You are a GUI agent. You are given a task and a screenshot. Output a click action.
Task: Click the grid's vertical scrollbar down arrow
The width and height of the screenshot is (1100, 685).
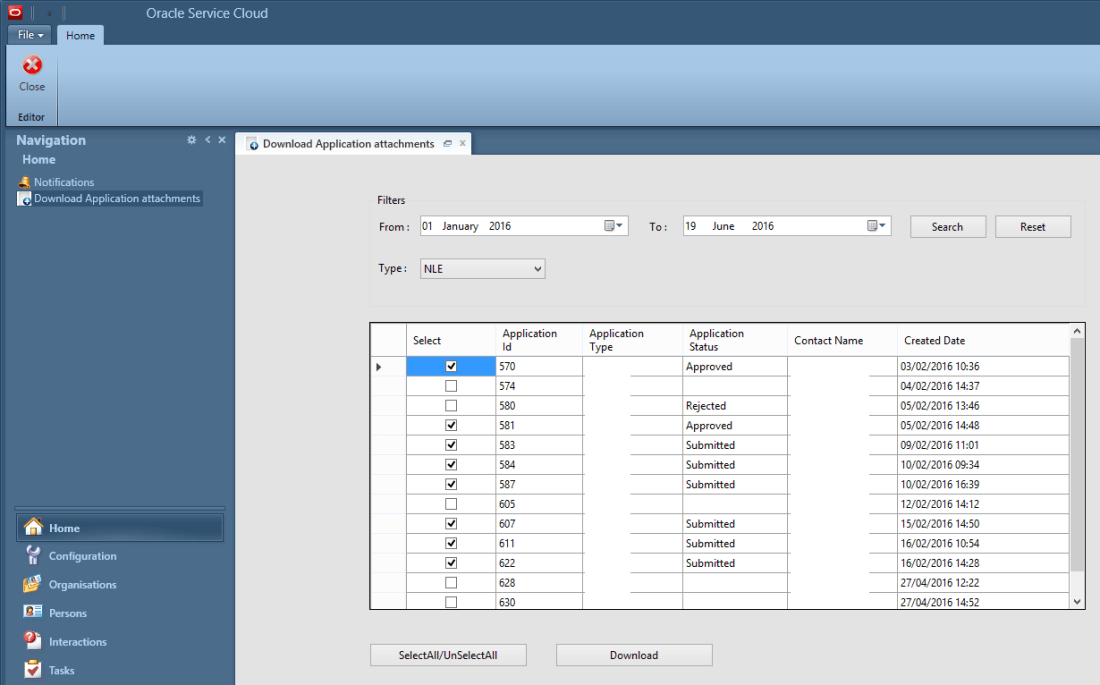point(1077,601)
